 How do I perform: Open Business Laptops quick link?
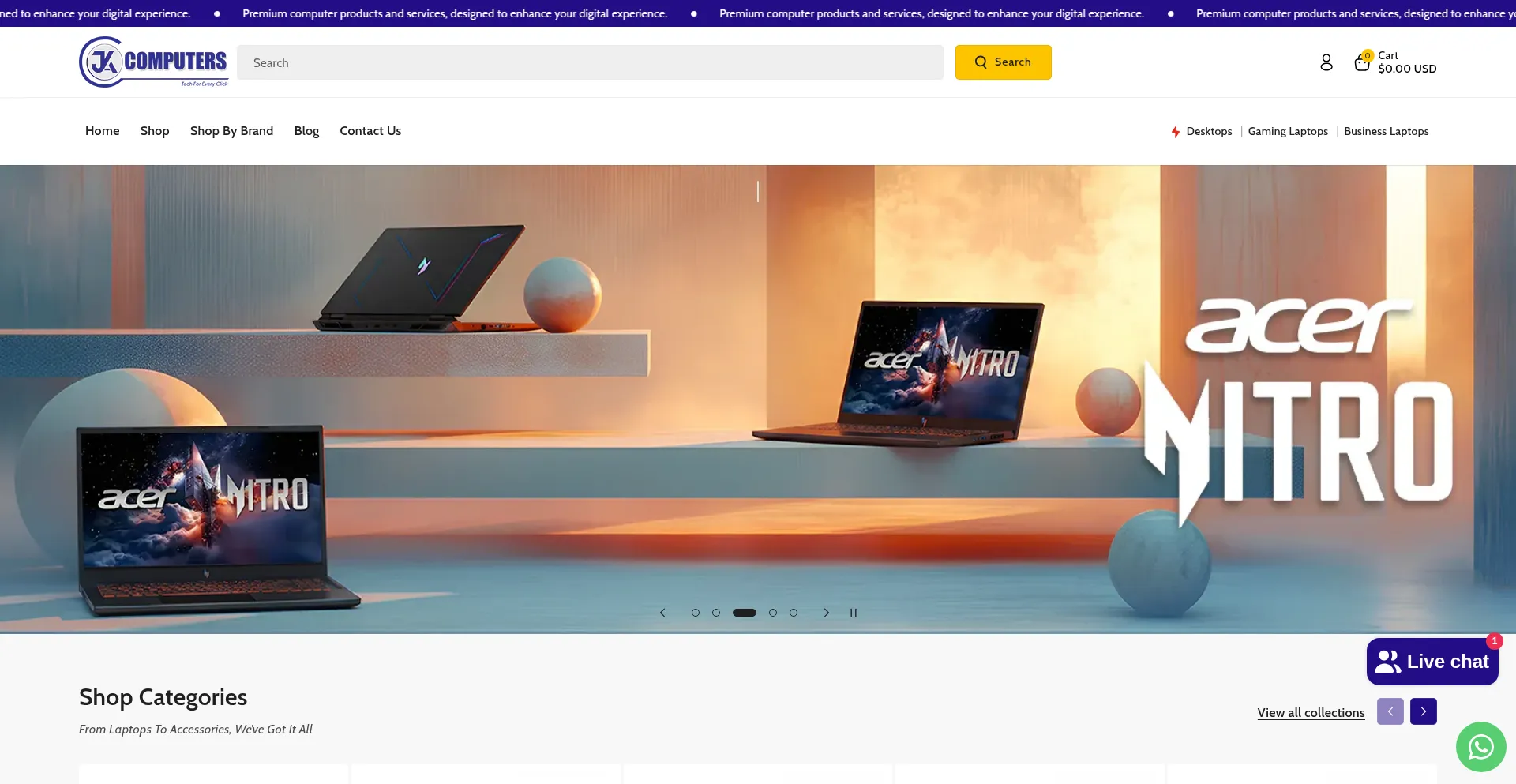pos(1387,132)
